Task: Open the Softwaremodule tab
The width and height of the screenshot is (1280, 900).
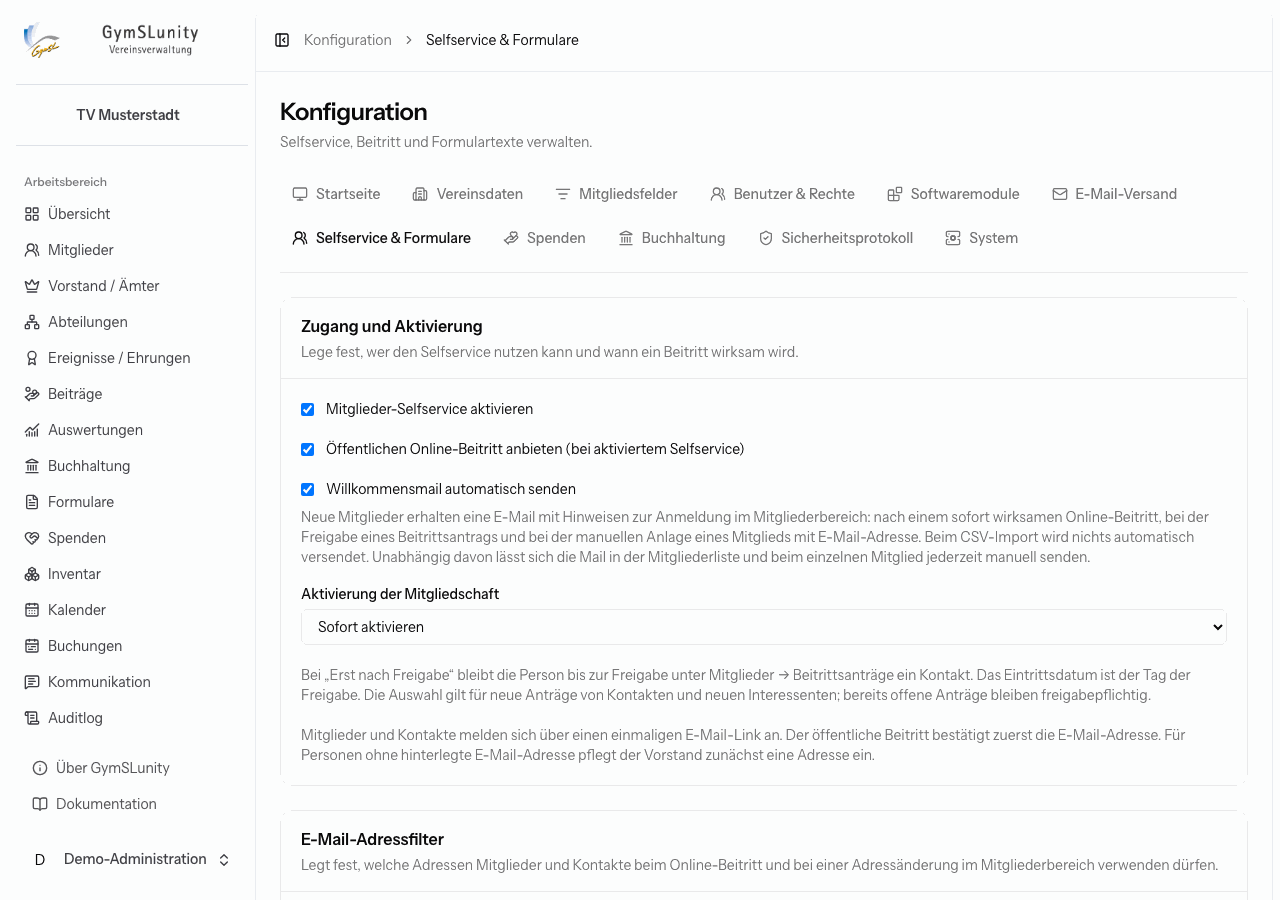Action: (x=953, y=194)
